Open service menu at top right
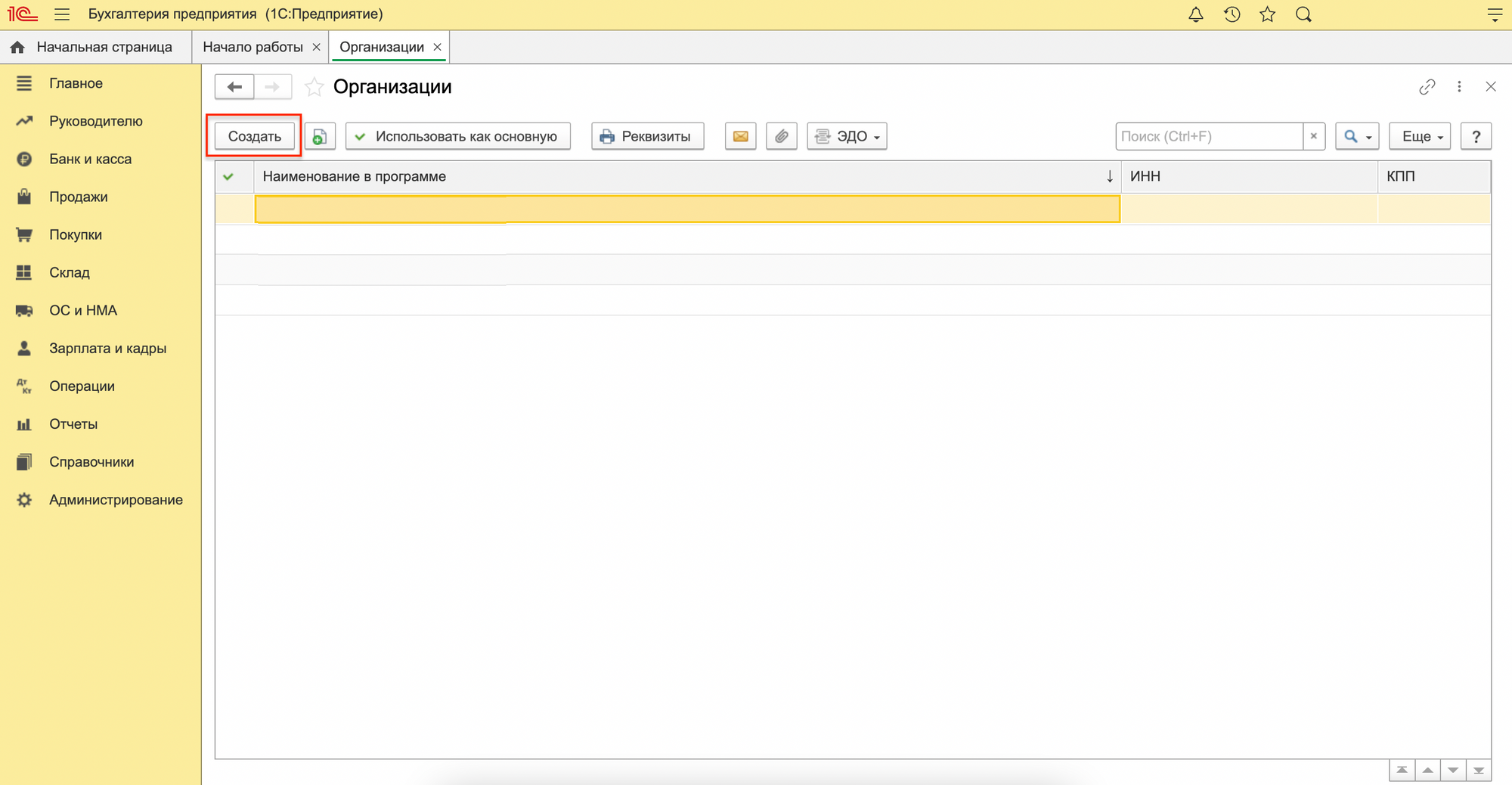This screenshot has height=785, width=1512. click(1495, 14)
